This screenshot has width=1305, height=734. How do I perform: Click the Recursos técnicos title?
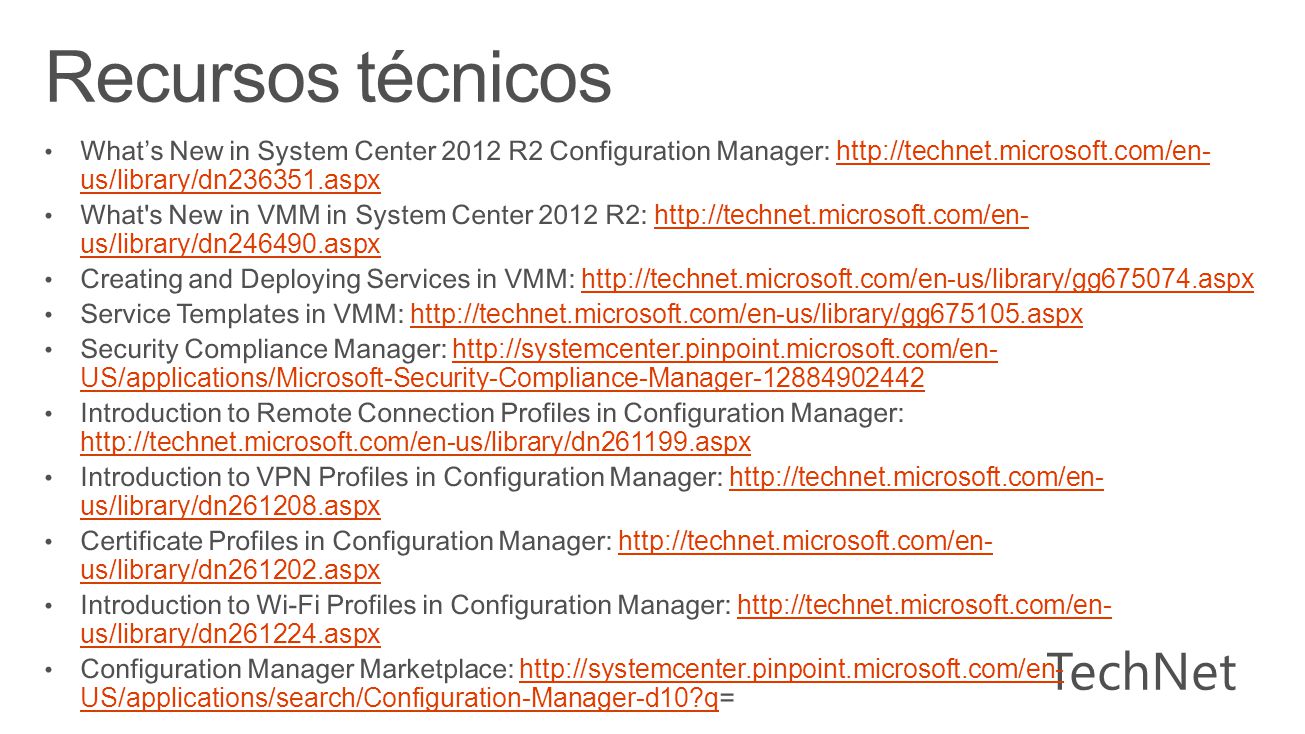(329, 77)
